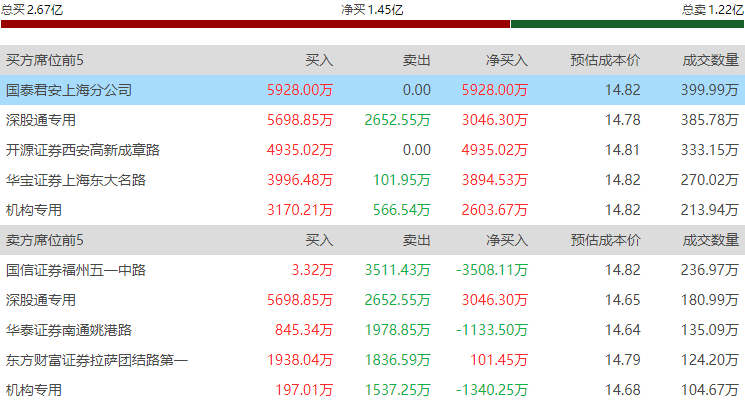This screenshot has width=745, height=403.
Task: Click the 3996.48万 buy amount
Action: [300, 180]
